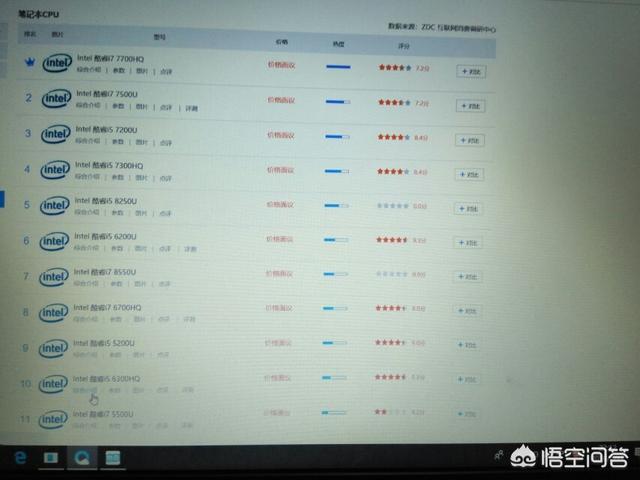Screen dimensions: 640x480
Task: Open the People icon in system tray
Action: click(498, 455)
